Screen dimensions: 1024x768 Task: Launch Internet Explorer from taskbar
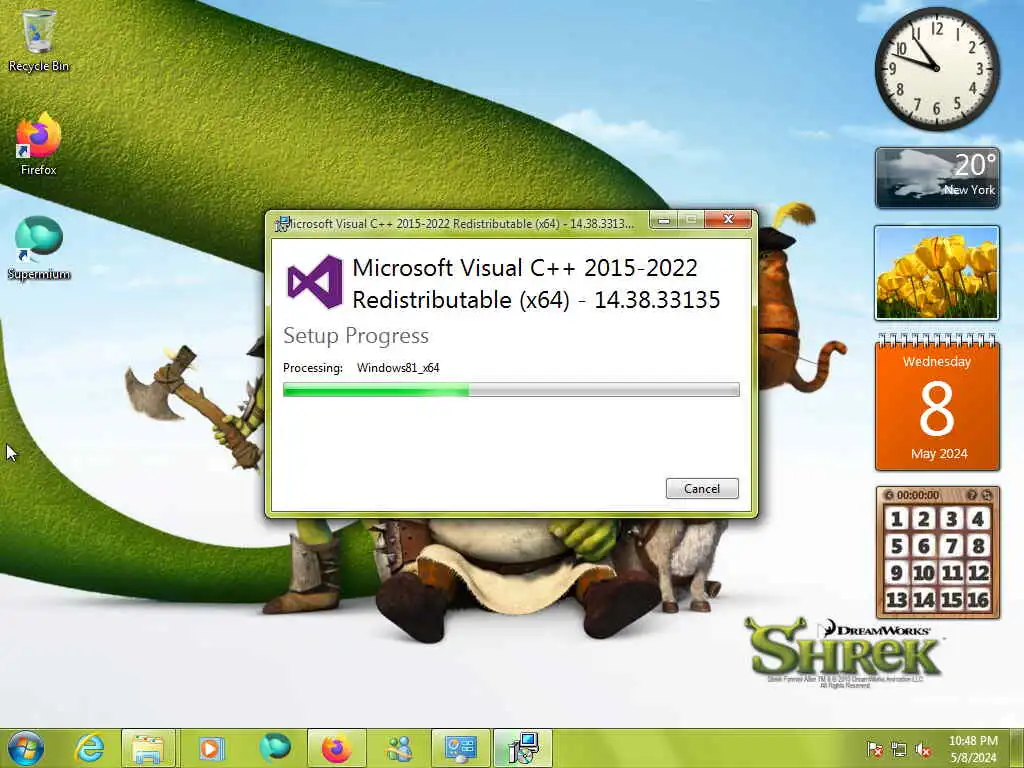point(89,748)
